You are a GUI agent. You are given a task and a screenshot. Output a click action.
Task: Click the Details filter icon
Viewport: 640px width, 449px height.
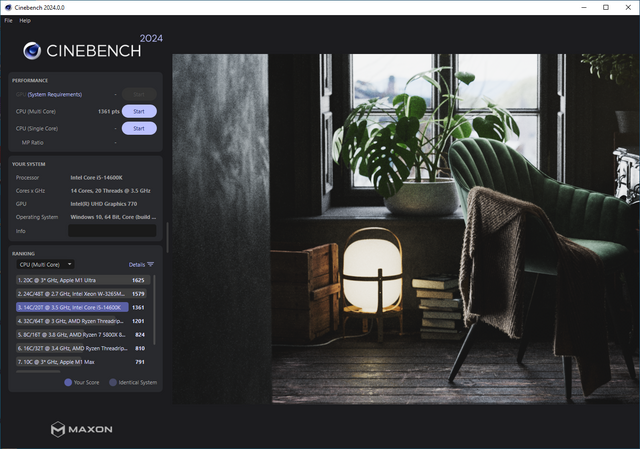150,264
